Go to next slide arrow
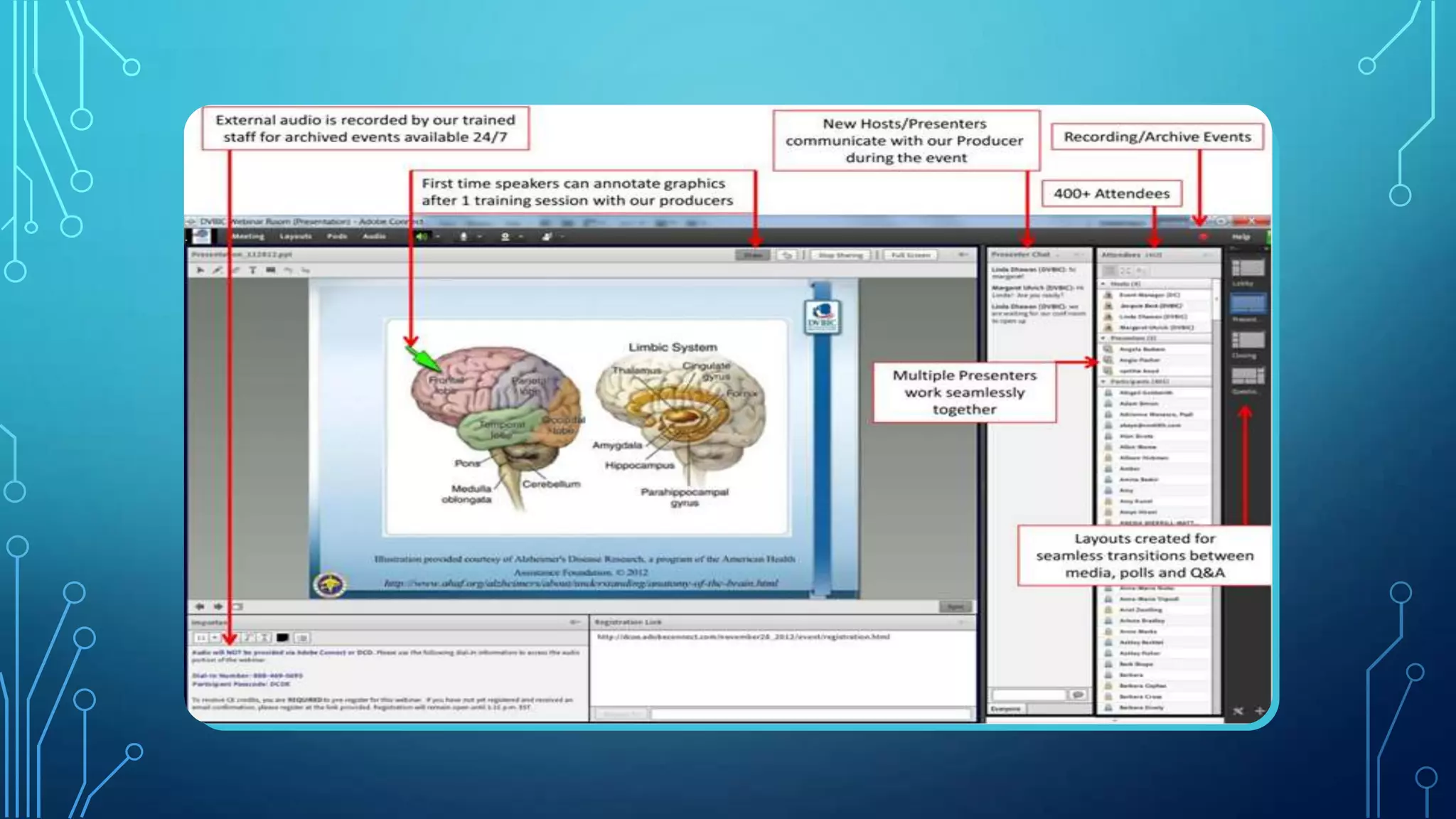Viewport: 1456px width, 819px height. point(218,606)
